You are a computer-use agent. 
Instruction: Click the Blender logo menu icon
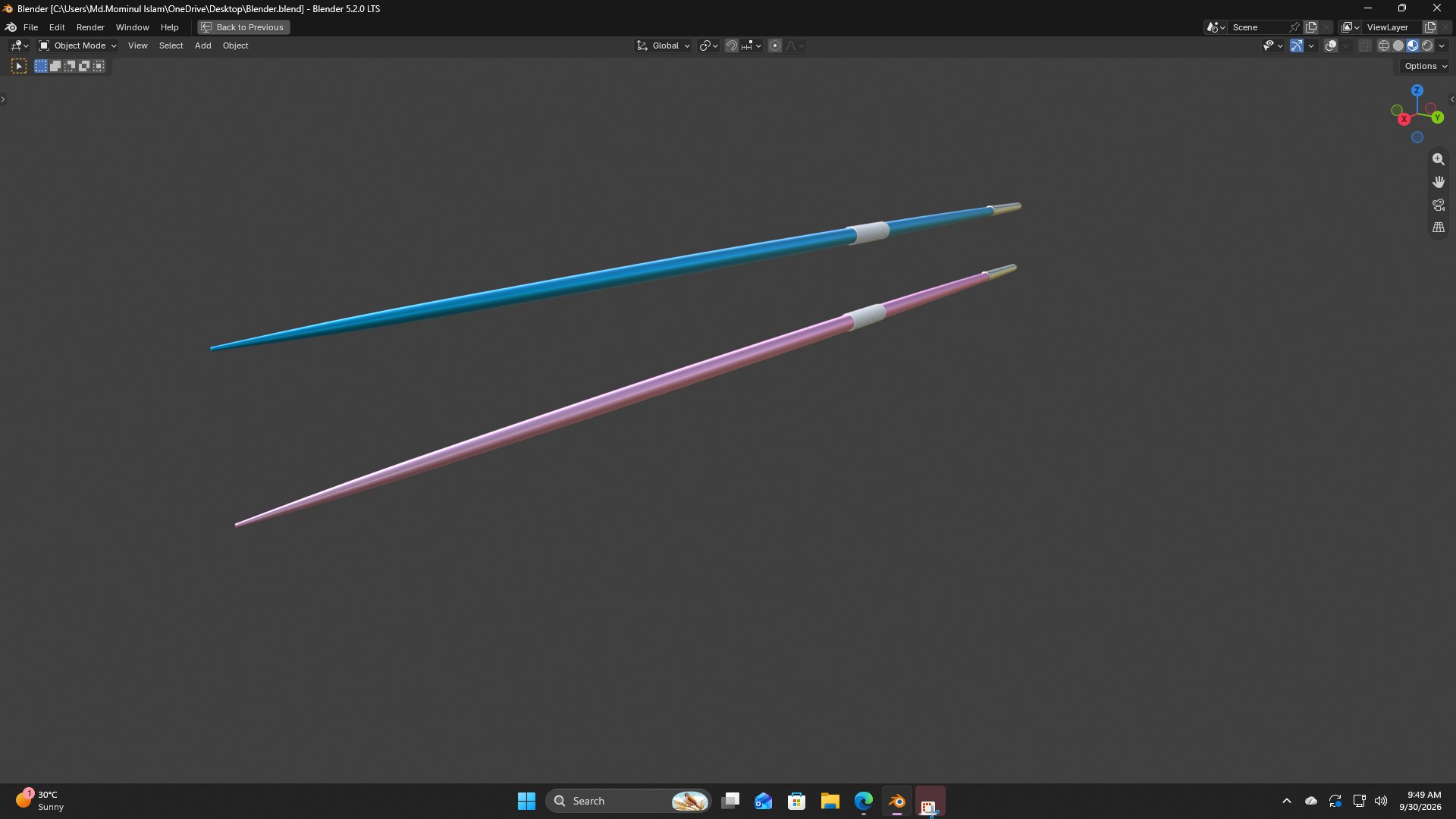pos(11,27)
